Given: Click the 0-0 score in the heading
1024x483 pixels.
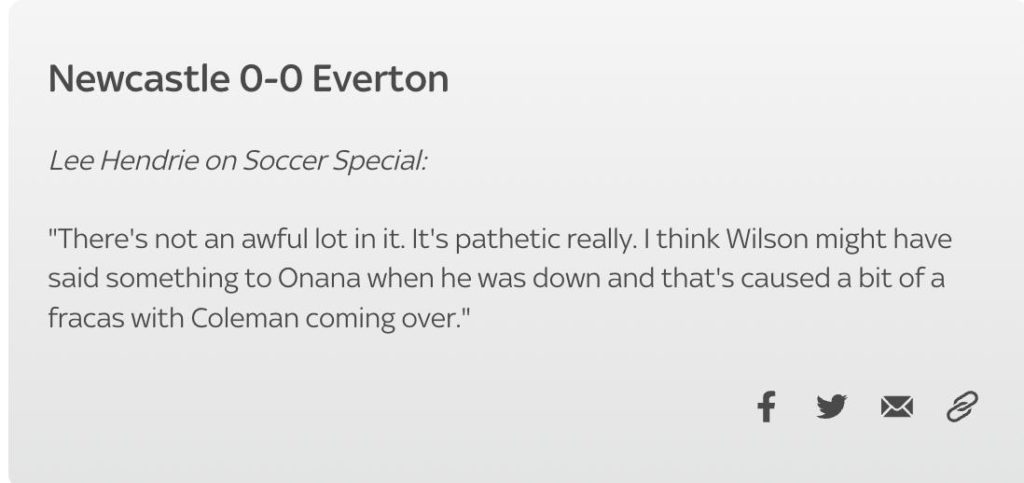Looking at the screenshot, I should point(270,79).
